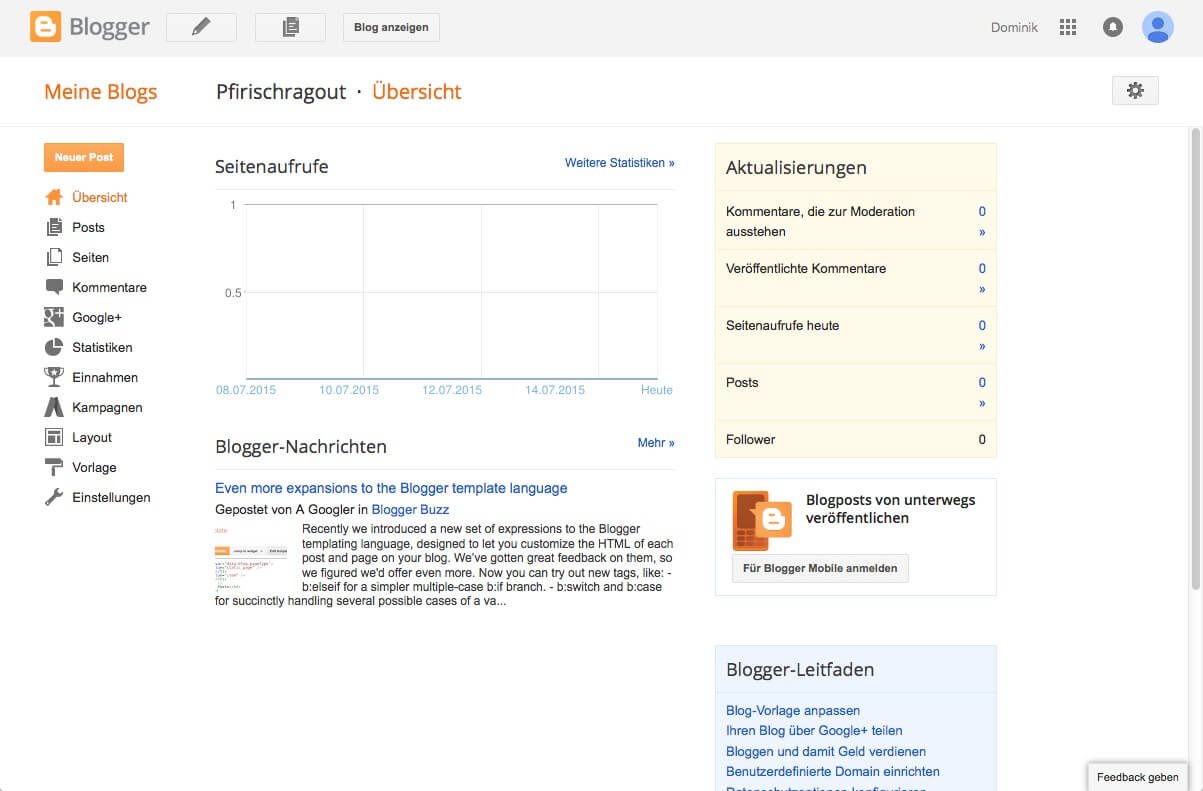Switch to the Posts sidebar section
1203x791 pixels.
pyautogui.click(x=88, y=227)
